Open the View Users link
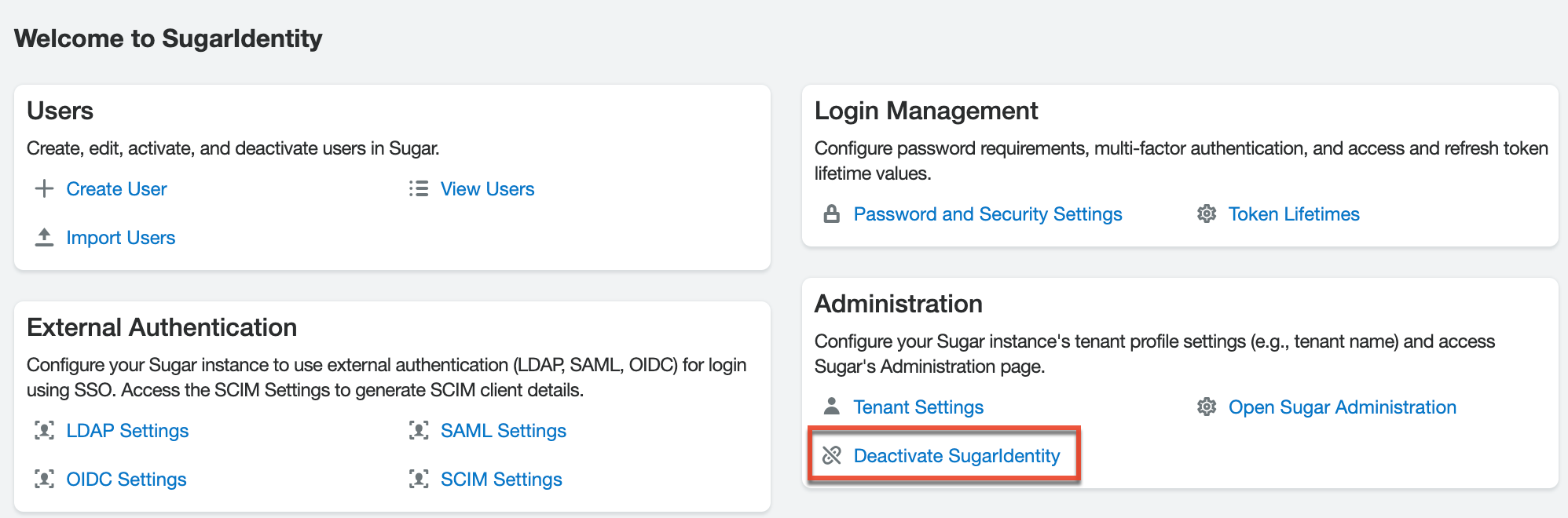The image size is (1568, 518). pyautogui.click(x=487, y=189)
